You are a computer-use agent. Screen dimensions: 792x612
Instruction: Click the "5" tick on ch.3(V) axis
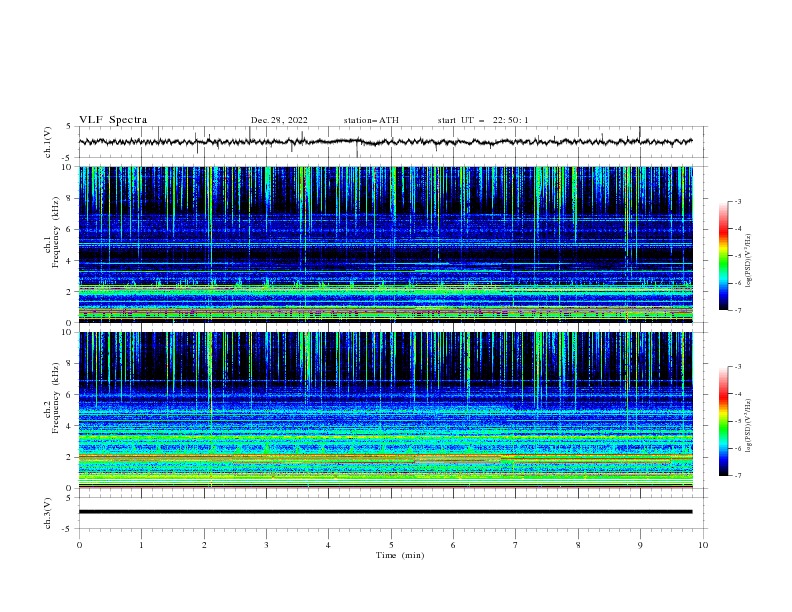click(69, 498)
